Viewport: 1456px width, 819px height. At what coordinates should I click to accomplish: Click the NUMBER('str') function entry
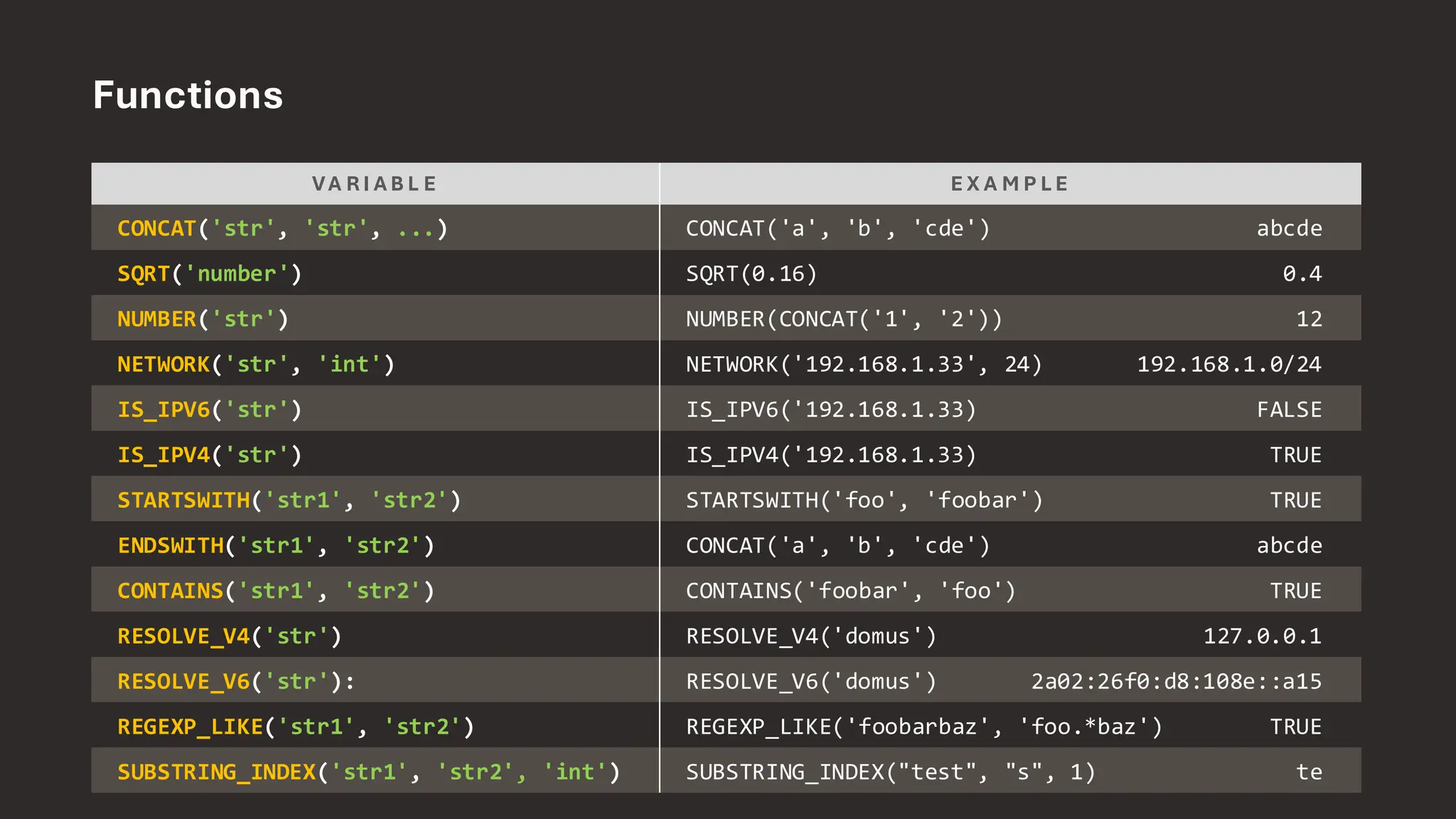(203, 319)
